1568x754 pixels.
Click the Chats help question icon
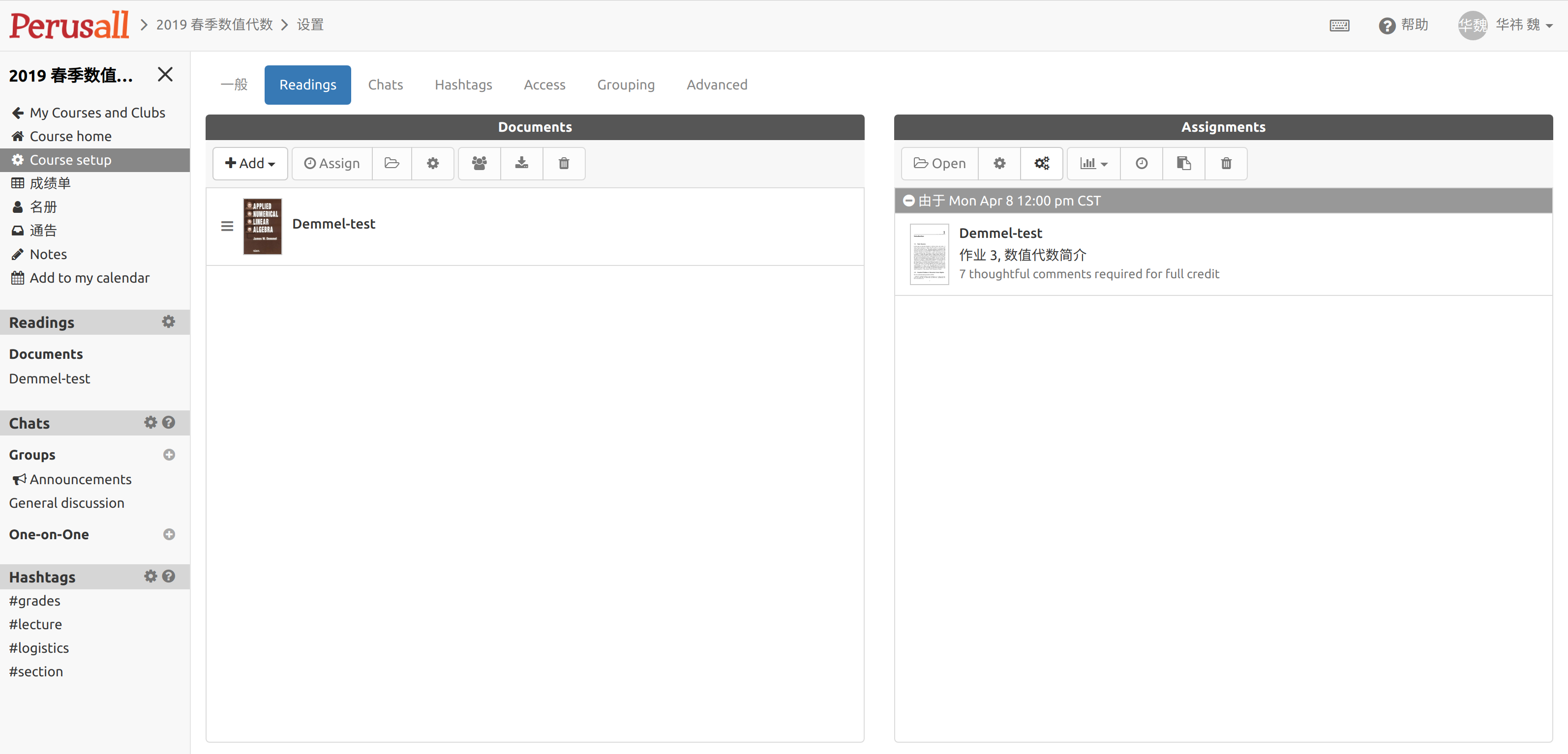pyautogui.click(x=169, y=422)
